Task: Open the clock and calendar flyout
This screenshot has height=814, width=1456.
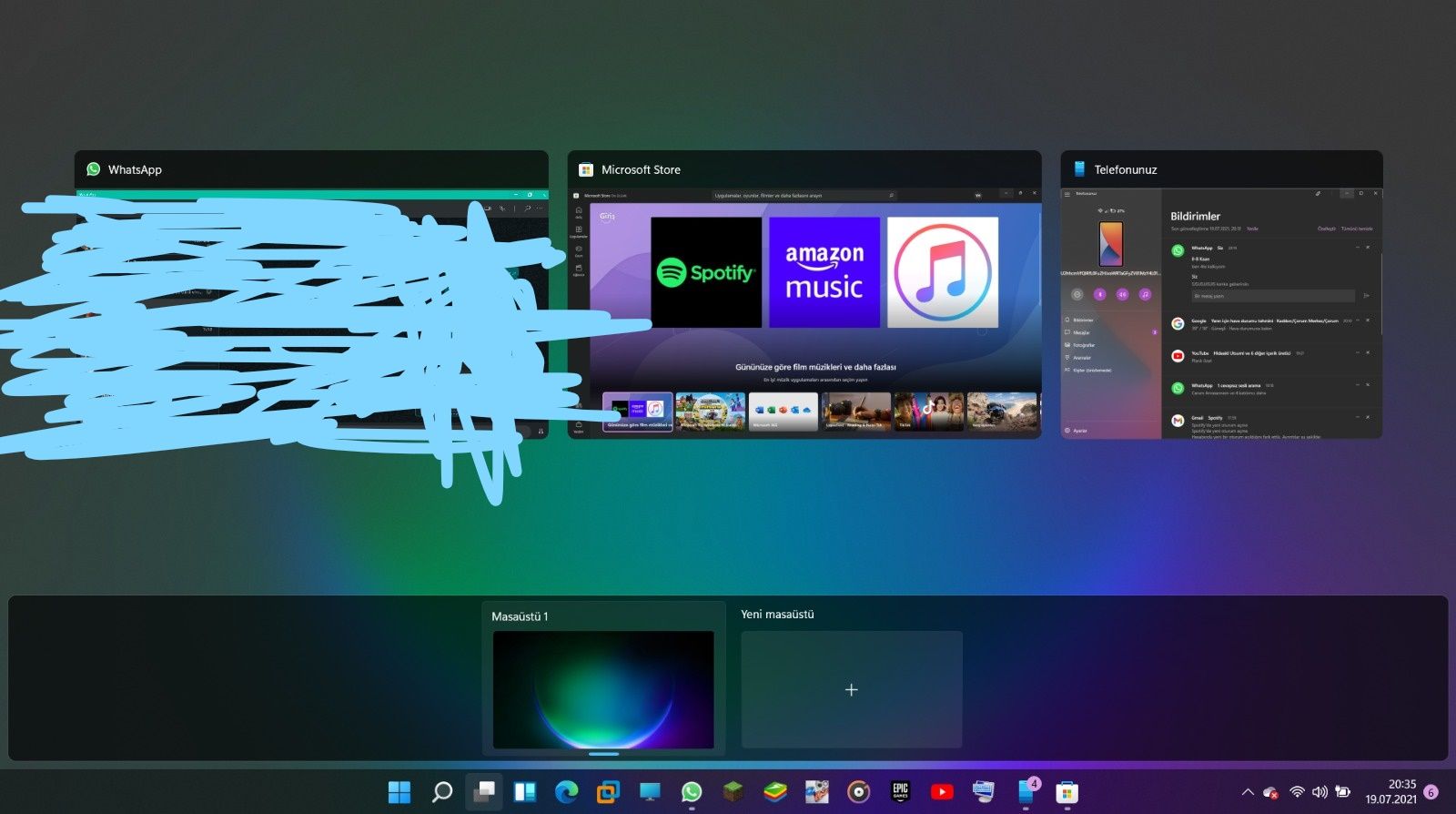Action: pyautogui.click(x=1390, y=791)
